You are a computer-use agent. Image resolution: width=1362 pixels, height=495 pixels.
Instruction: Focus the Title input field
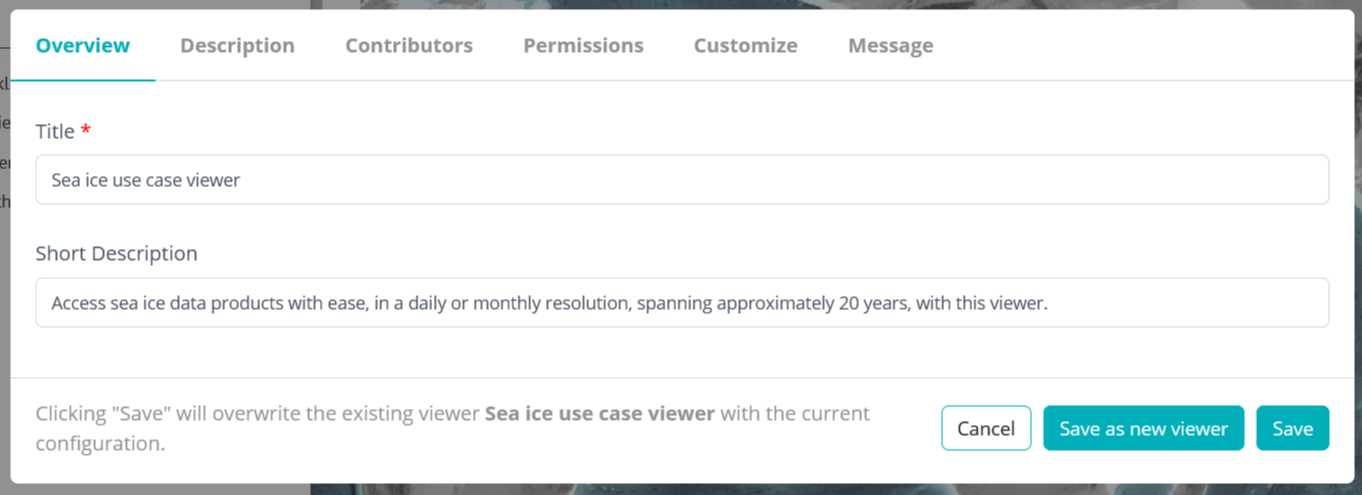[x=682, y=180]
